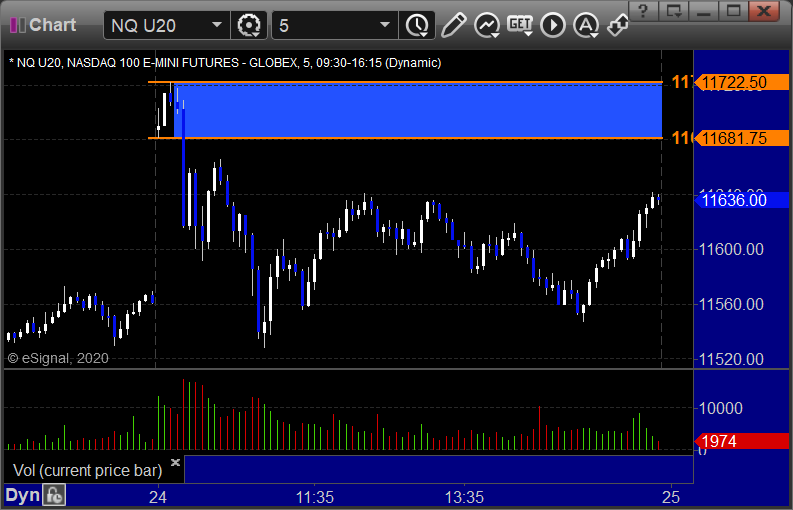Viewport: 793px width, 510px height.
Task: Click the GET button icon
Action: click(520, 25)
